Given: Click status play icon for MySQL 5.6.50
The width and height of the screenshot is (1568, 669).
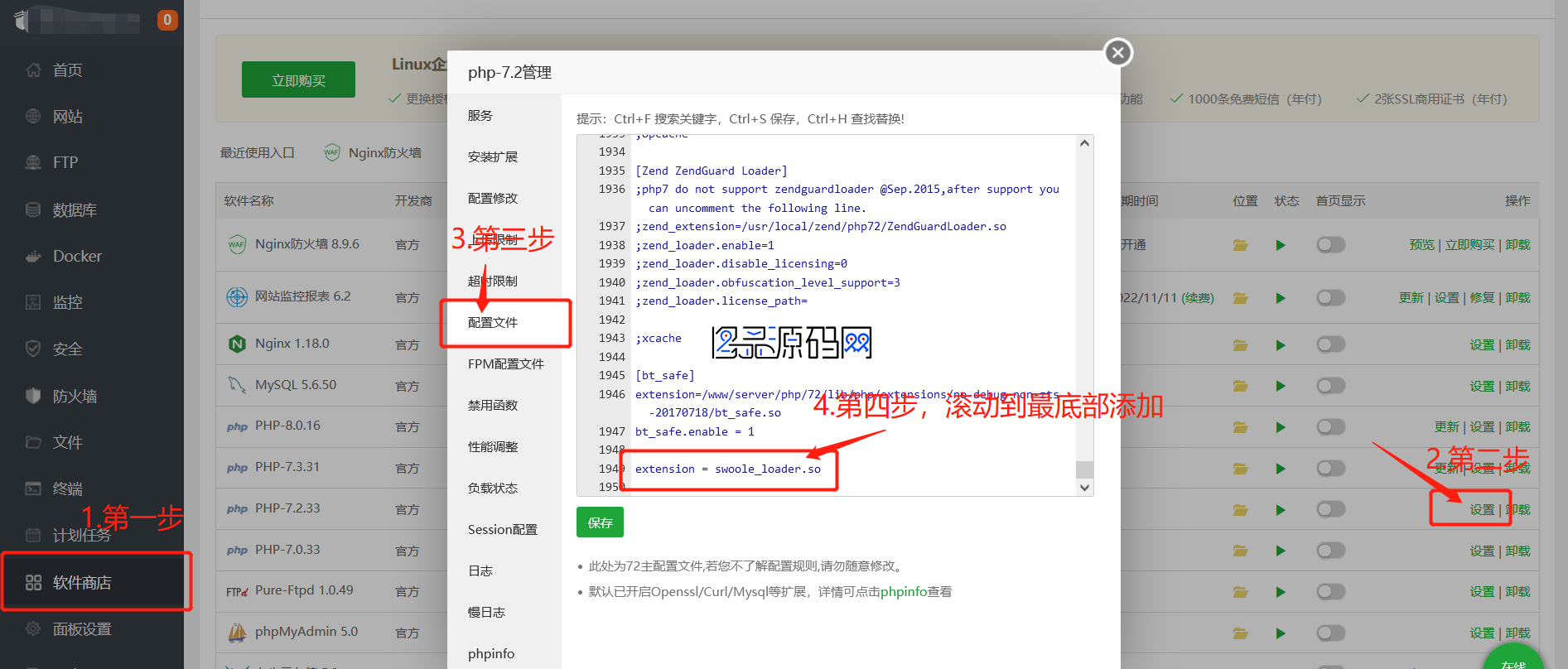Looking at the screenshot, I should 1281,386.
